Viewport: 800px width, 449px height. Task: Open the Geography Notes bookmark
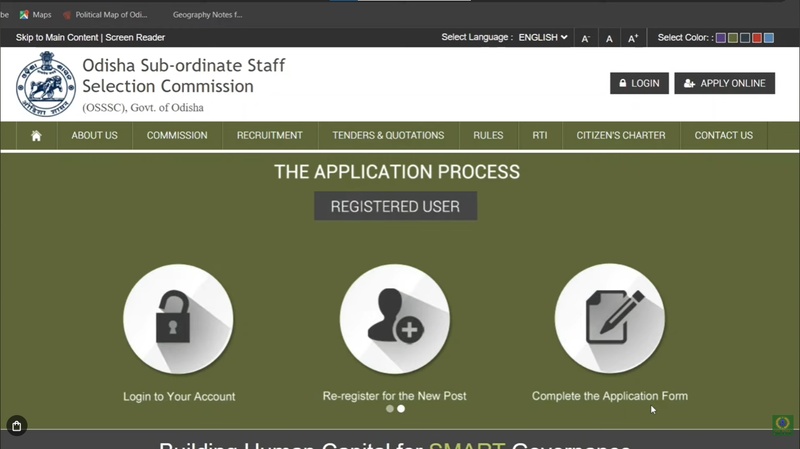coord(207,15)
